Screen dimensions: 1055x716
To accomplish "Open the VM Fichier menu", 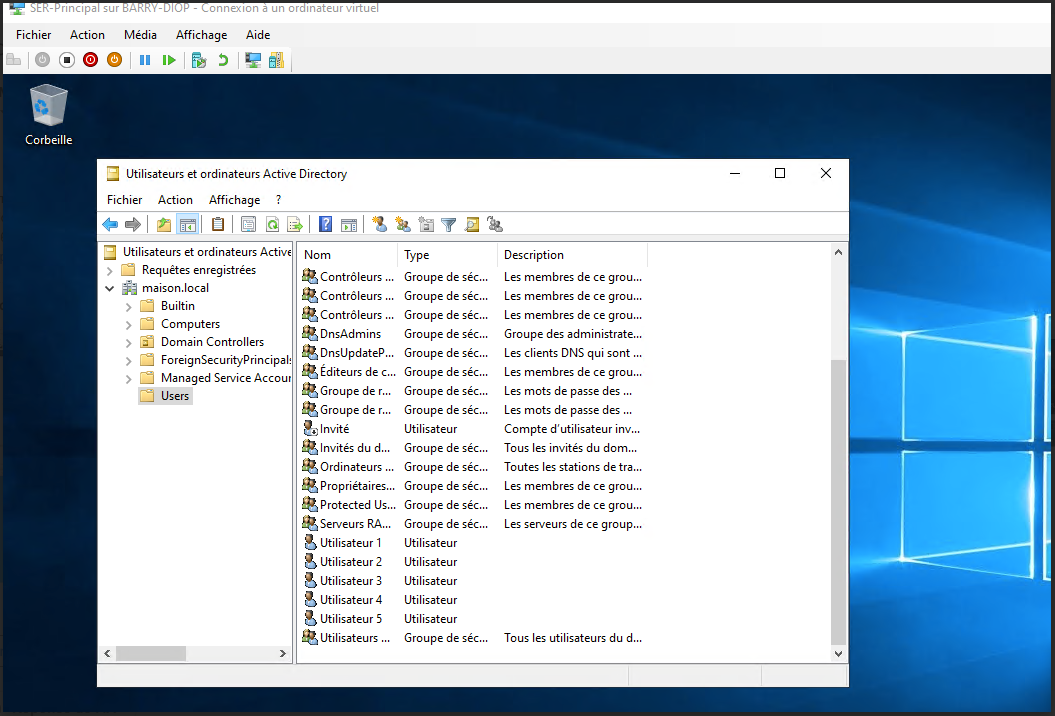I will point(34,35).
